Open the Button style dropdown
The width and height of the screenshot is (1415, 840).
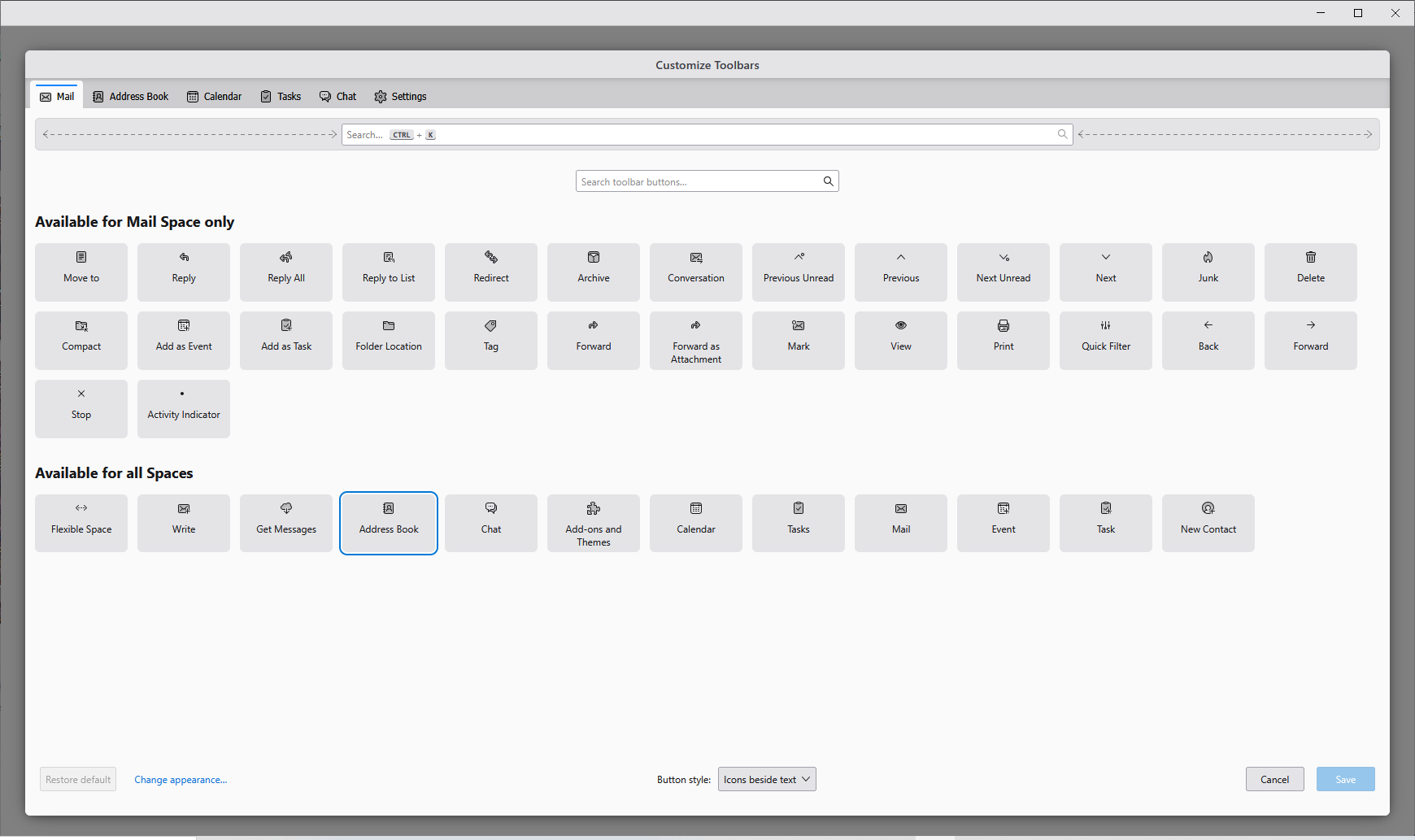click(766, 779)
